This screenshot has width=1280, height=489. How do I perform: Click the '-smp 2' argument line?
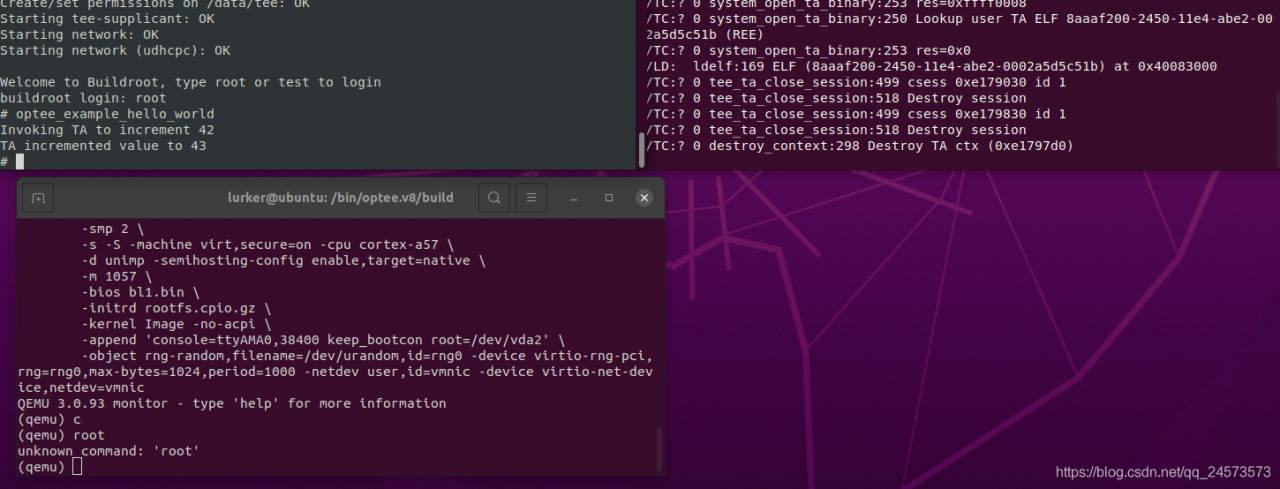(113, 228)
